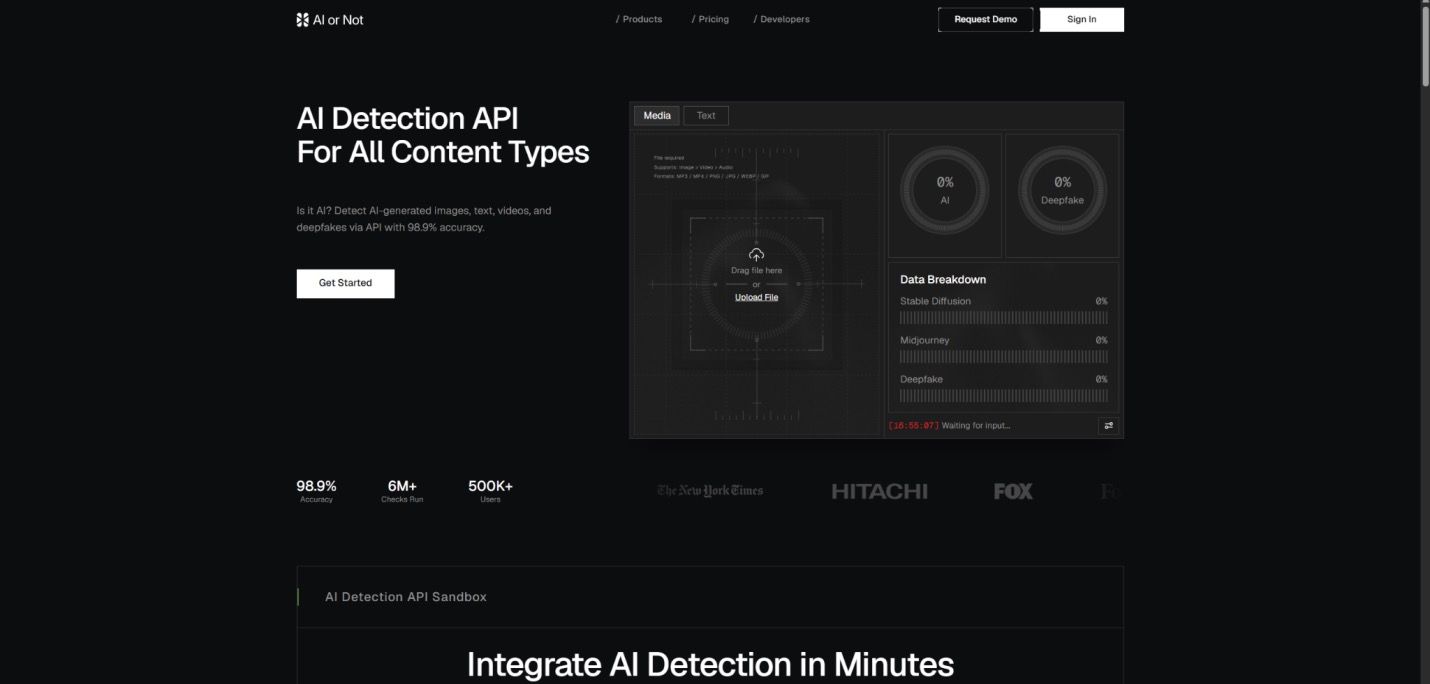Click the 'Waiting for input...' status text
The width and height of the screenshot is (1430, 684).
[x=976, y=426]
